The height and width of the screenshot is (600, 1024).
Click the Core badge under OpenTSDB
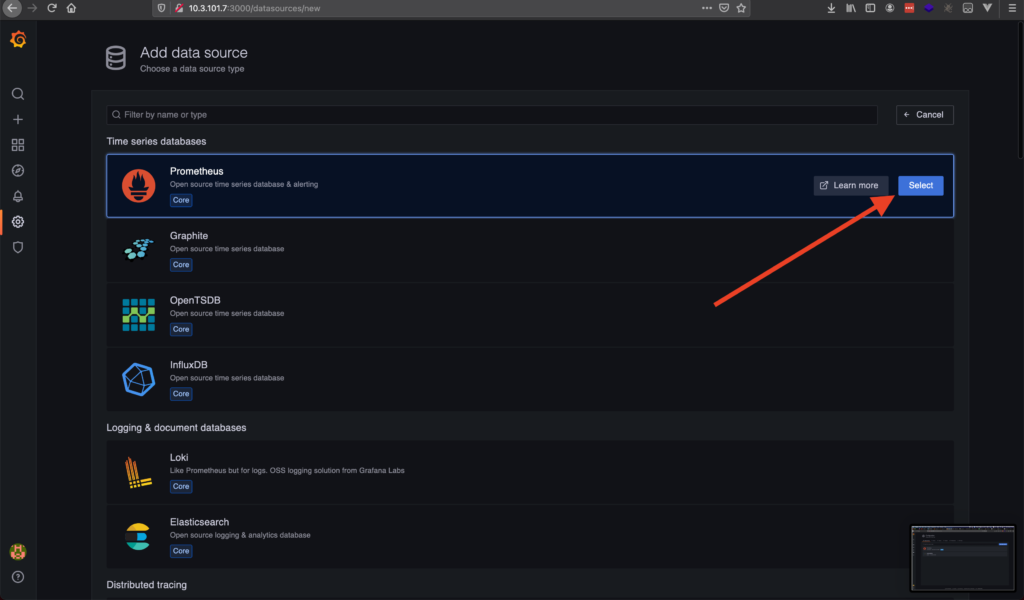click(x=181, y=330)
